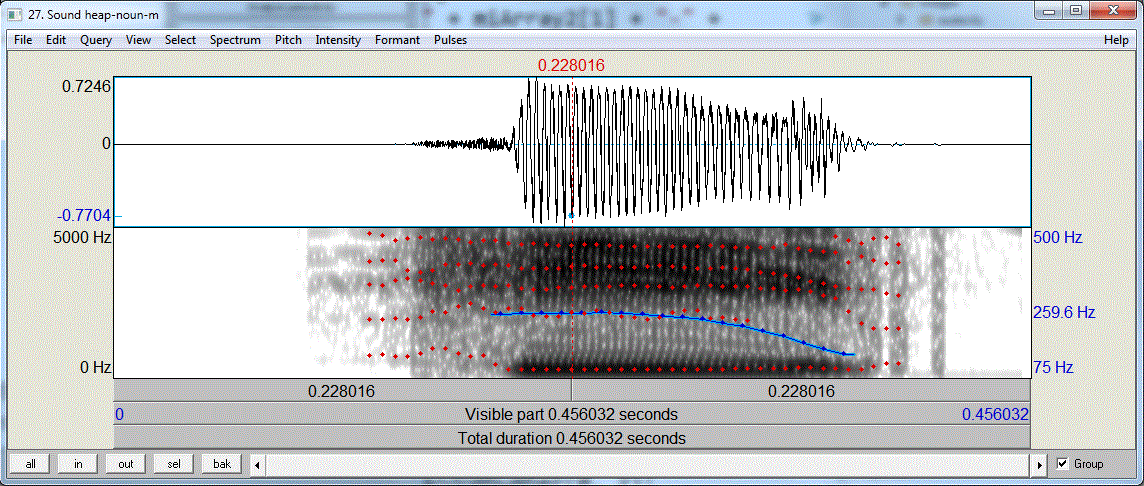Viewport: 1144px width, 486px height.
Task: Open the Formant menu
Action: (398, 40)
